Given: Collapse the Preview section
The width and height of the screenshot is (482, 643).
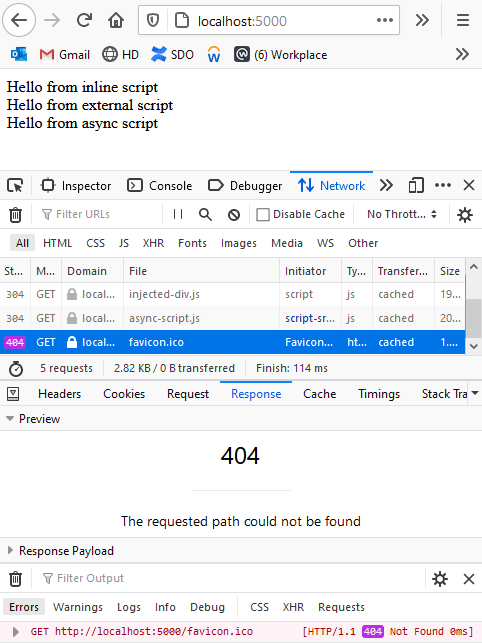Looking at the screenshot, I should pos(11,419).
